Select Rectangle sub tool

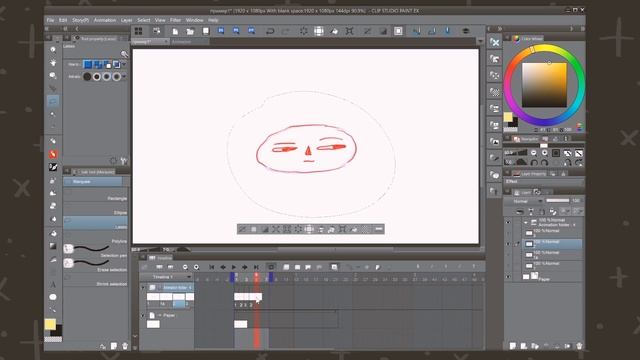[96, 195]
